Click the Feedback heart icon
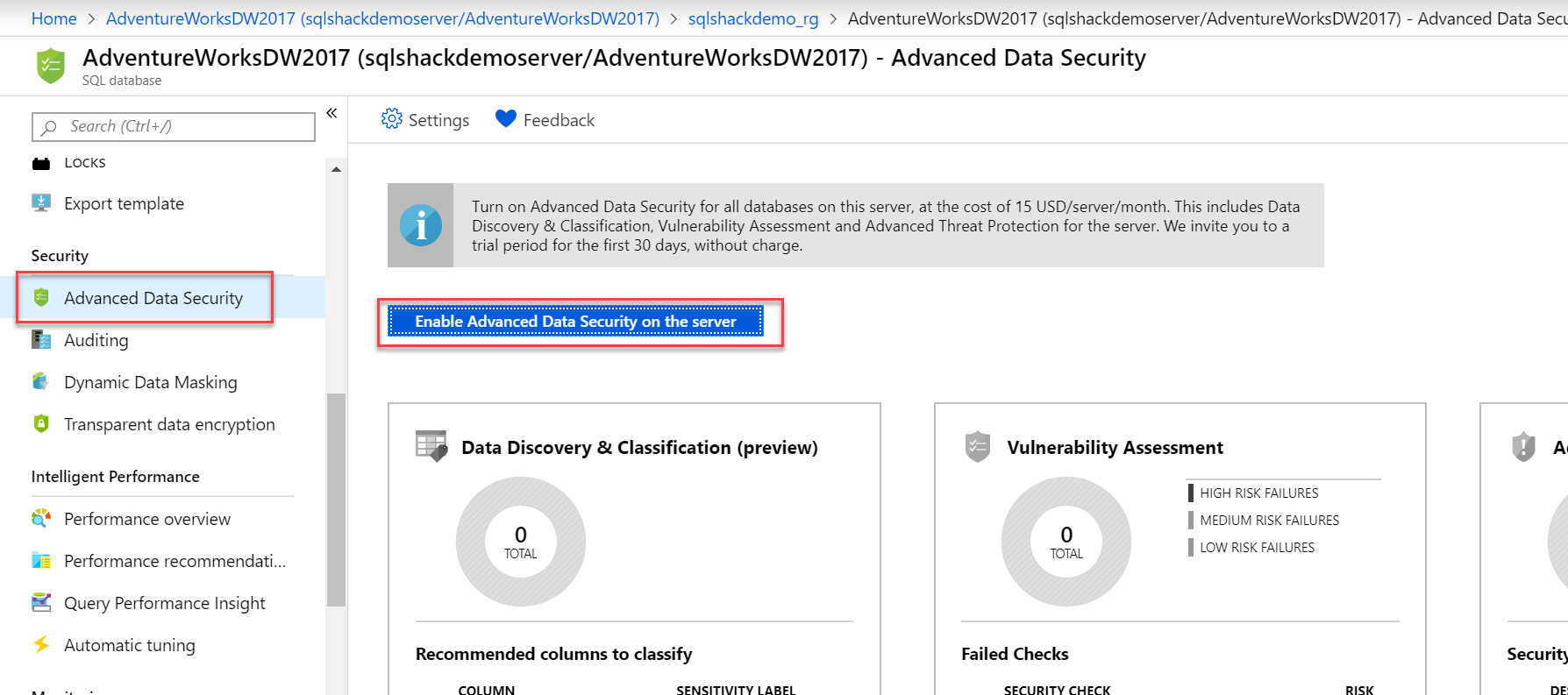Image resolution: width=1568 pixels, height=695 pixels. click(x=505, y=119)
